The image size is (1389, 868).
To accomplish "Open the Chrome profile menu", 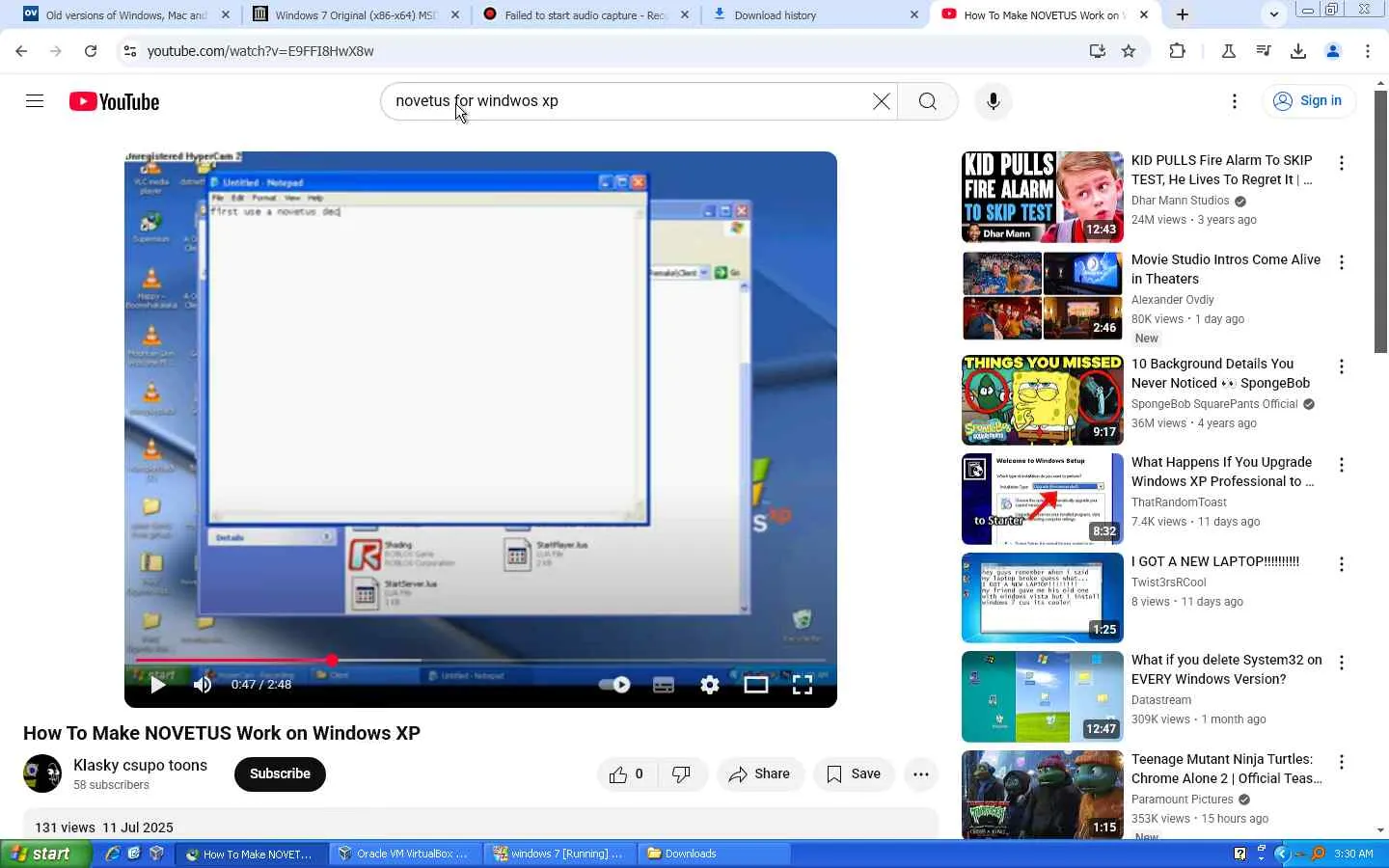I will click(1333, 51).
